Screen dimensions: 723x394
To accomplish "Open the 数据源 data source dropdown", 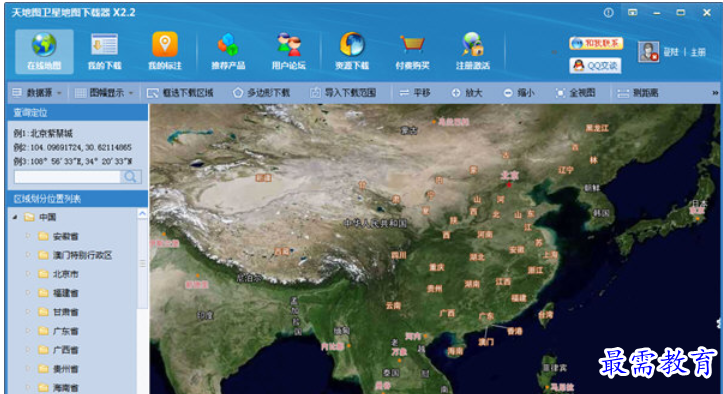I will [x=37, y=93].
